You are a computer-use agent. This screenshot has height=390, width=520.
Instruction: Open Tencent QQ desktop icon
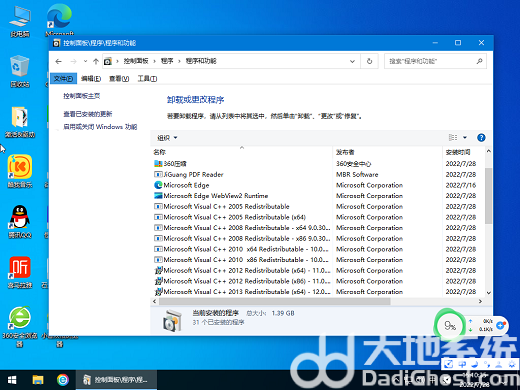(x=20, y=221)
